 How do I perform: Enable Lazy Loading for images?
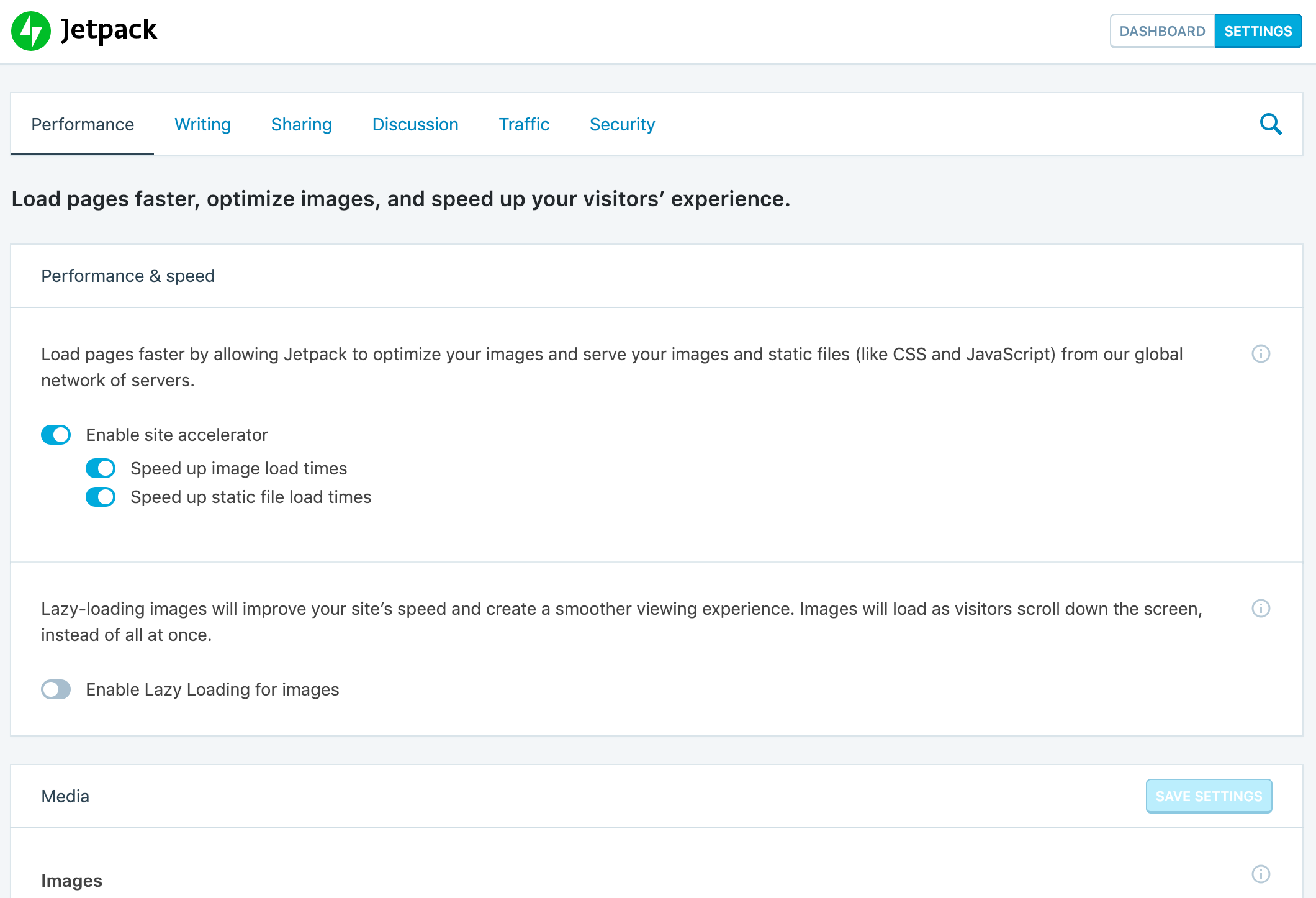point(56,689)
